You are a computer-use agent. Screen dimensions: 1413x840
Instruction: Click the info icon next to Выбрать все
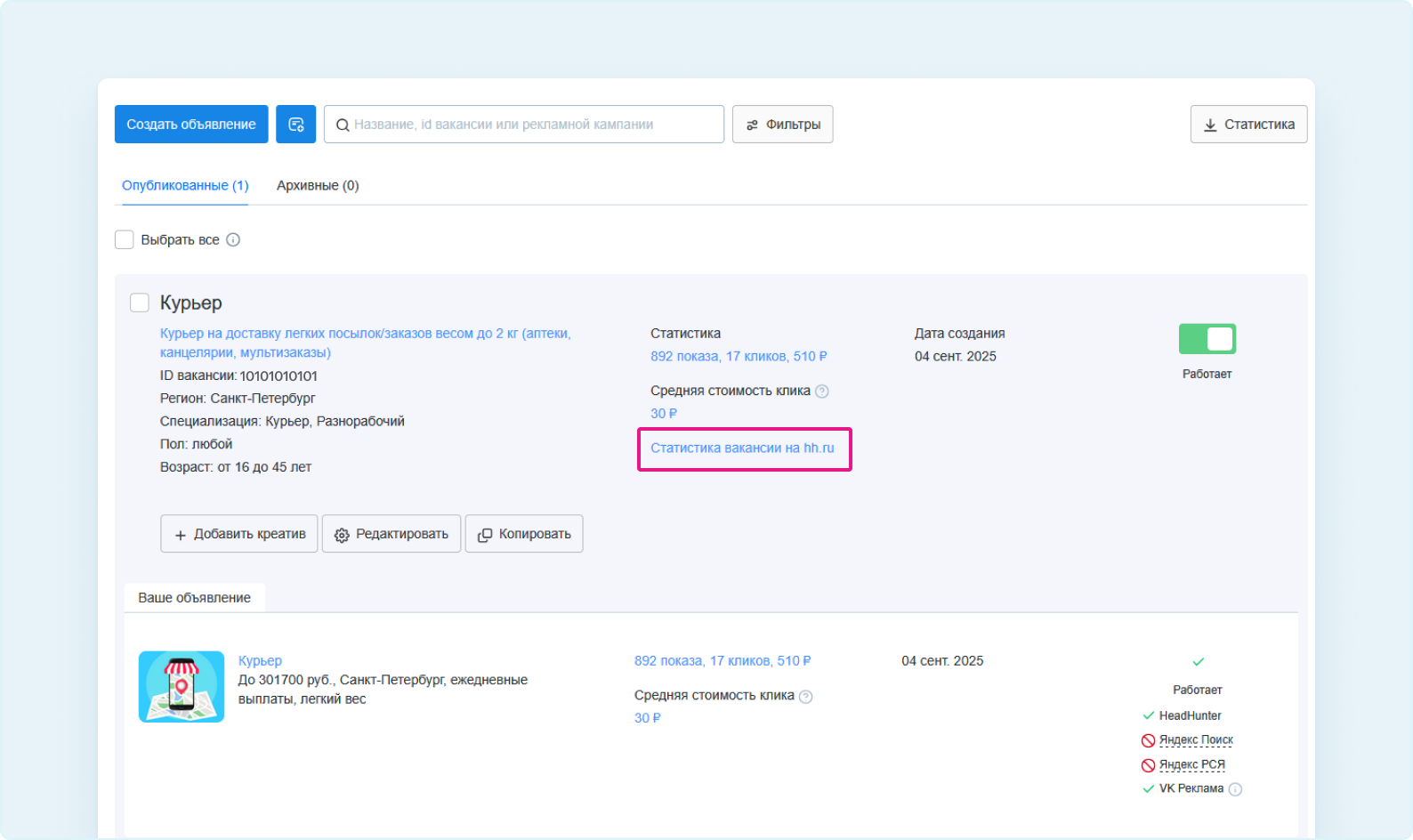pos(233,240)
